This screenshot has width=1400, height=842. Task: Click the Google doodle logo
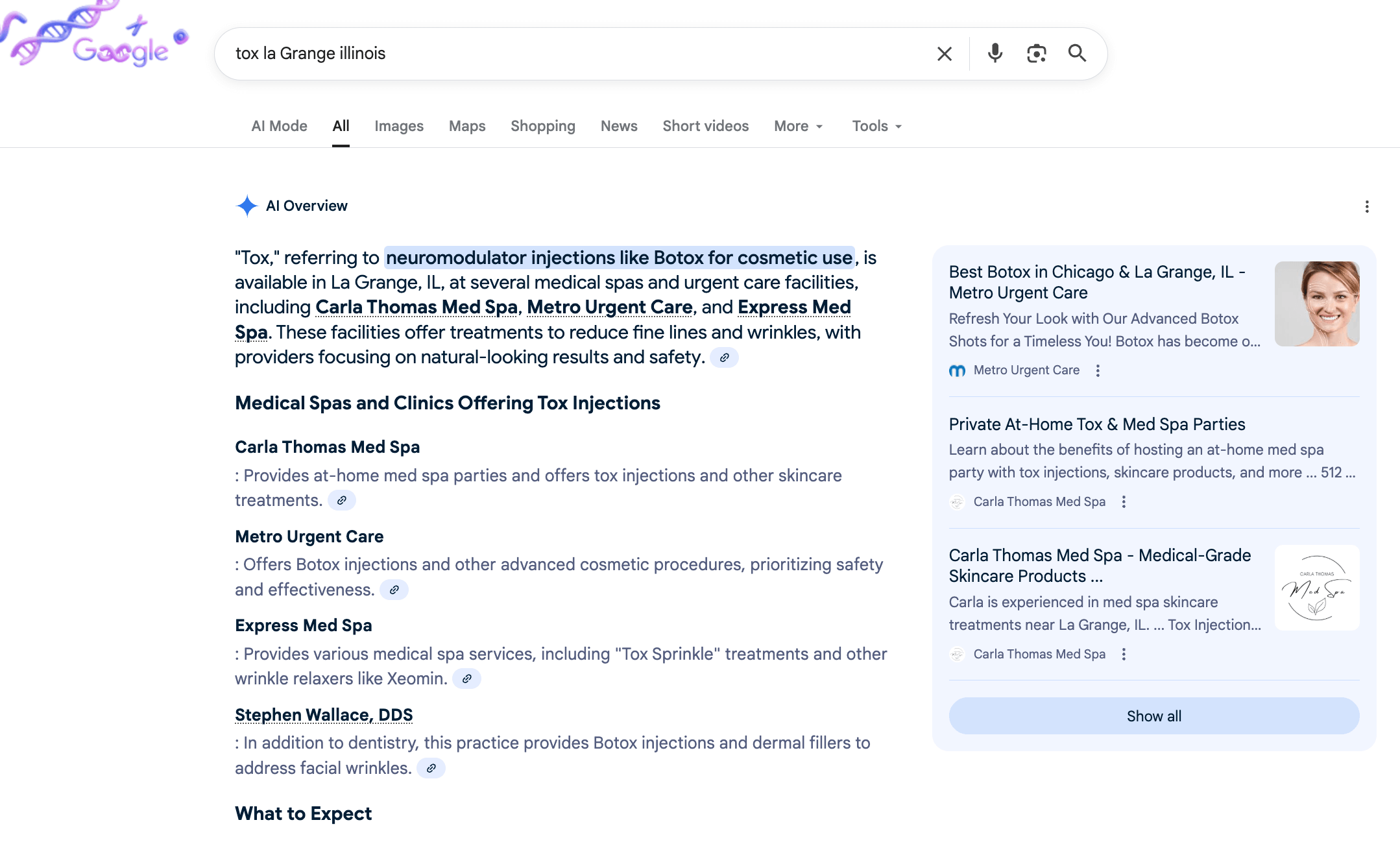[94, 34]
